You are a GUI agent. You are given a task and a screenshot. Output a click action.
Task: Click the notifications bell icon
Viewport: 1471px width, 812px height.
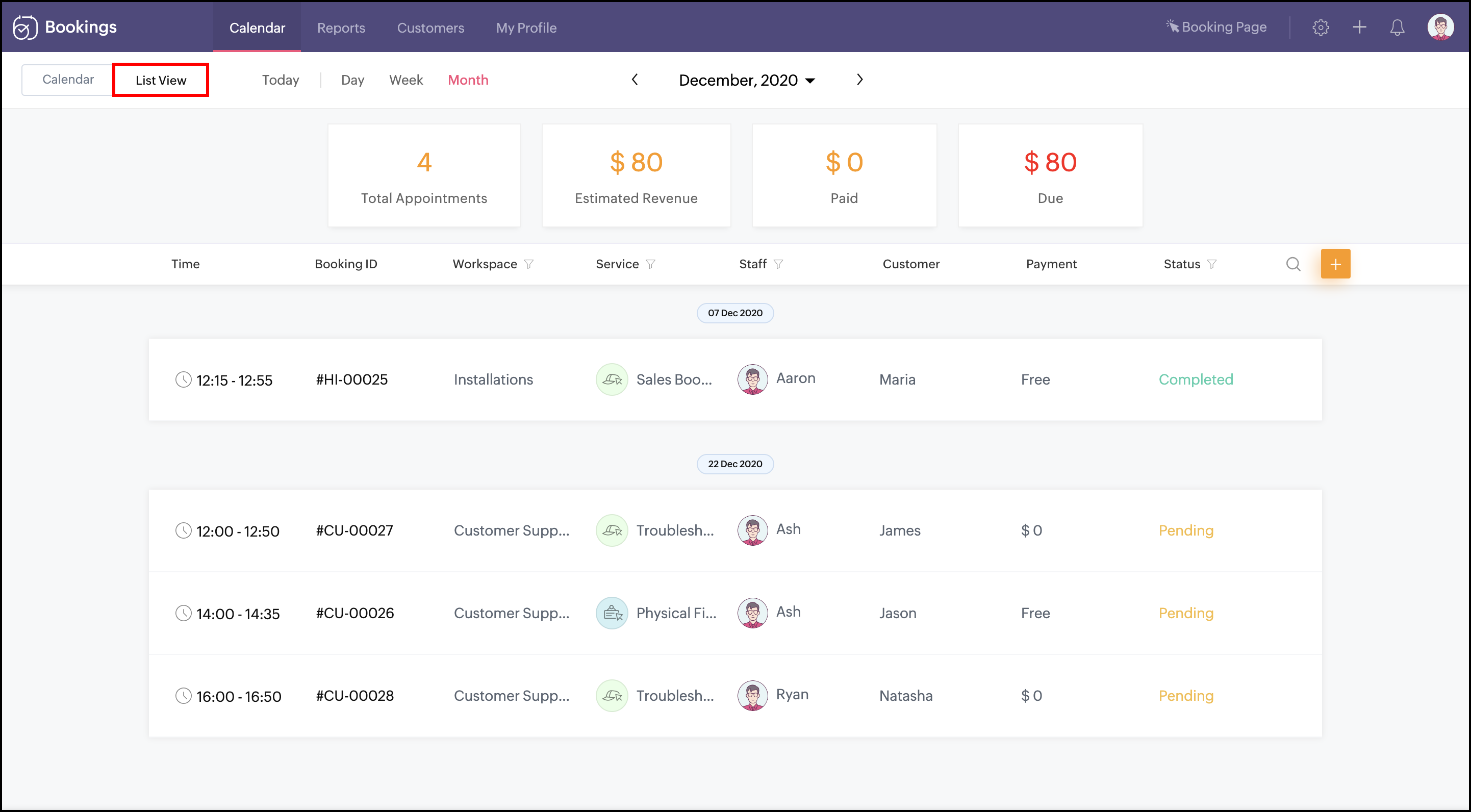(x=1397, y=28)
